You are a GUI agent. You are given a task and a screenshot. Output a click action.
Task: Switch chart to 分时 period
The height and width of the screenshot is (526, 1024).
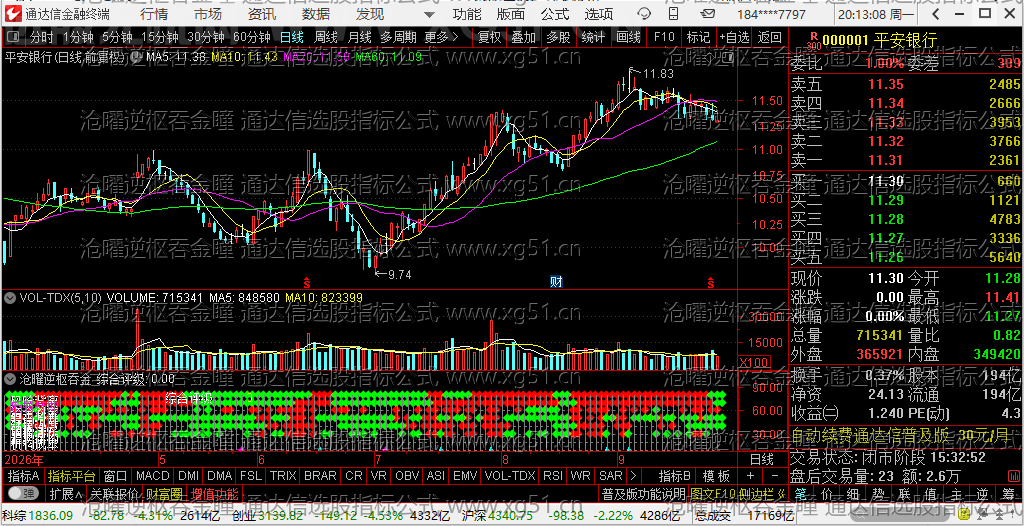pyautogui.click(x=42, y=37)
